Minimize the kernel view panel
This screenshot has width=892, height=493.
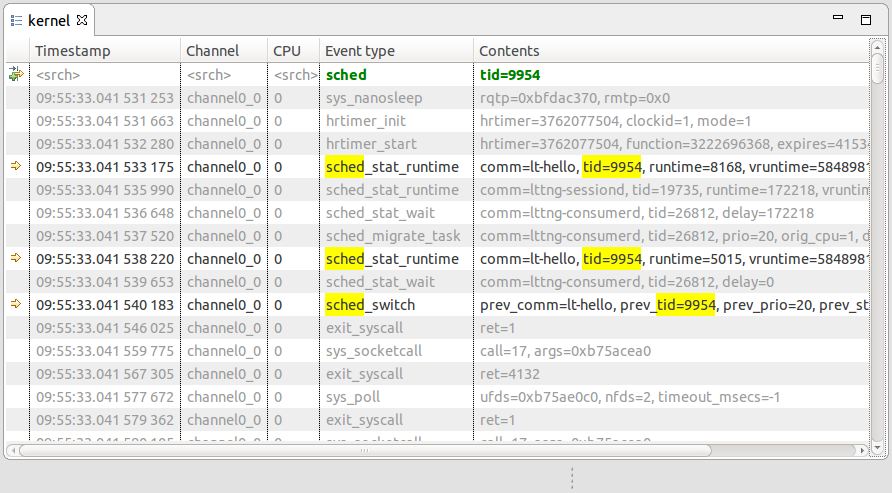point(839,19)
